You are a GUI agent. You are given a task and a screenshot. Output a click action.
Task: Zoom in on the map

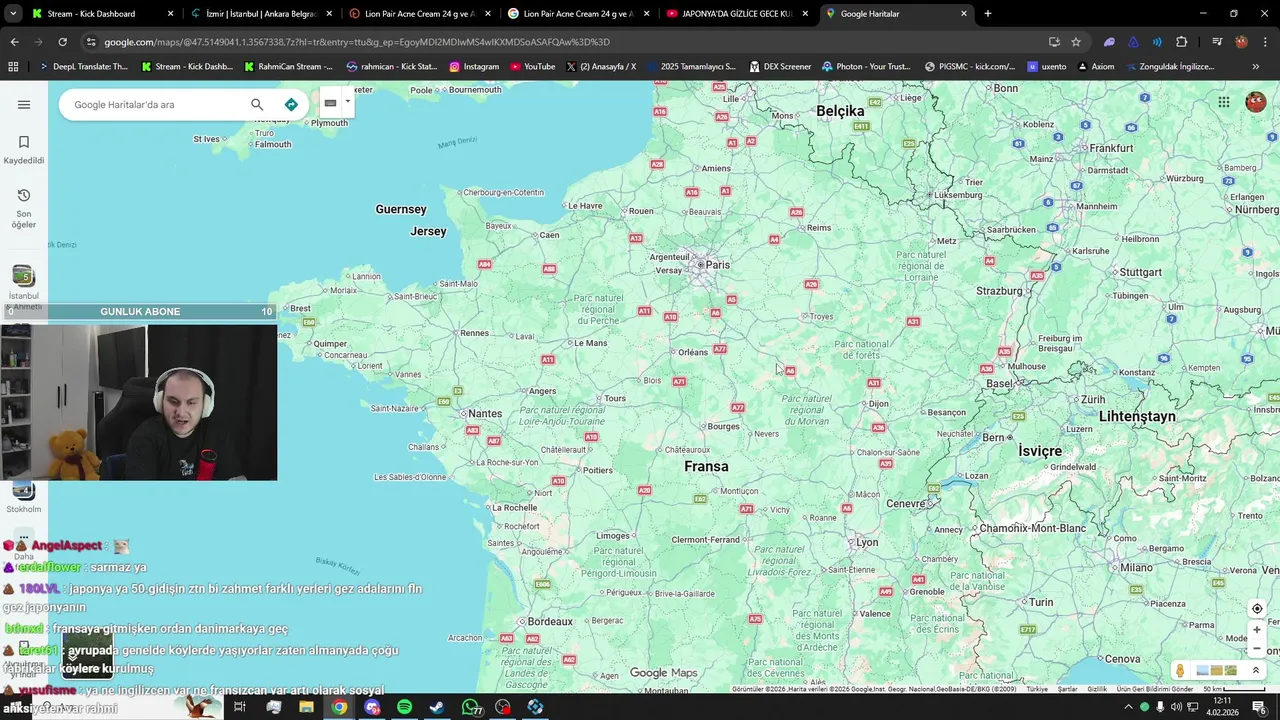tap(1257, 630)
